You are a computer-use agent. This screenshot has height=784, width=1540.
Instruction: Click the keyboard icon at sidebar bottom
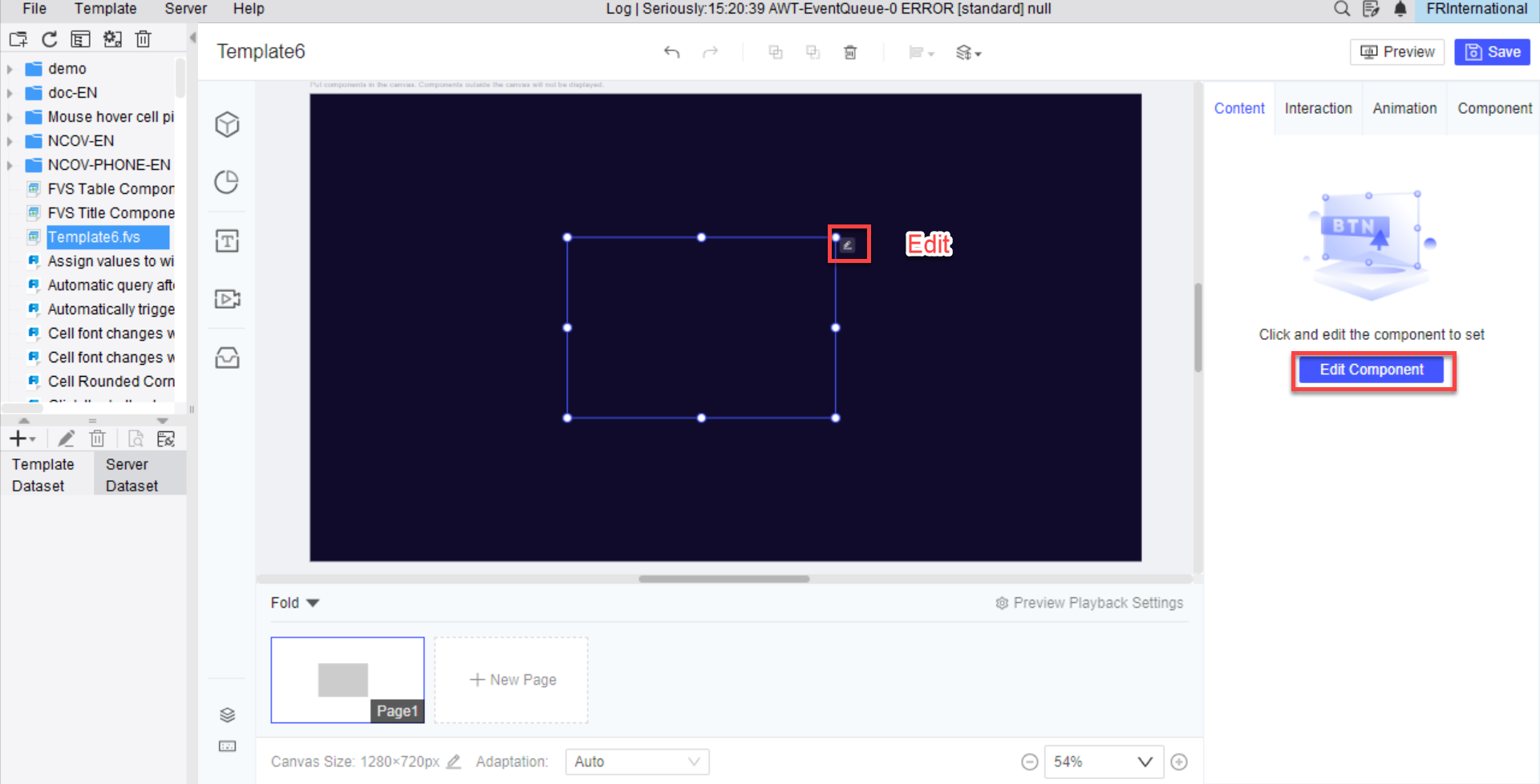click(227, 746)
